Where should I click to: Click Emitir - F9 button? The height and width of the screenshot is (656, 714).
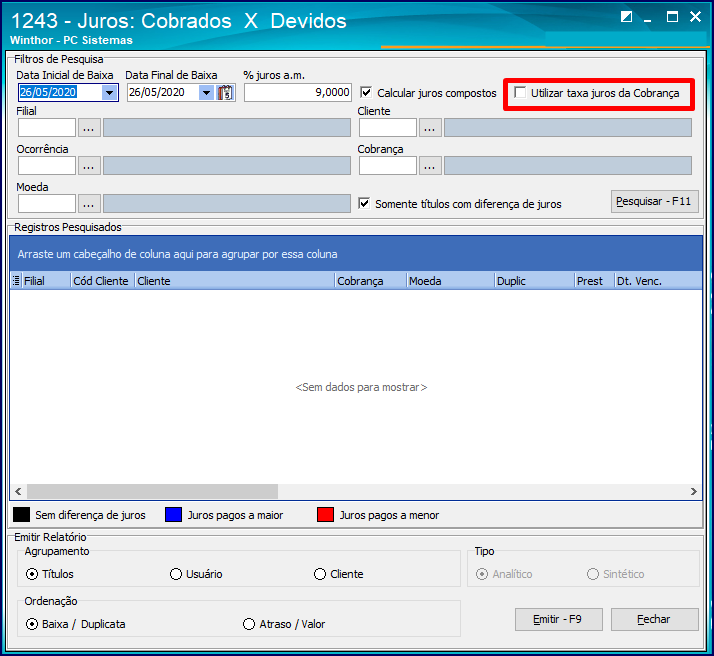click(x=559, y=620)
